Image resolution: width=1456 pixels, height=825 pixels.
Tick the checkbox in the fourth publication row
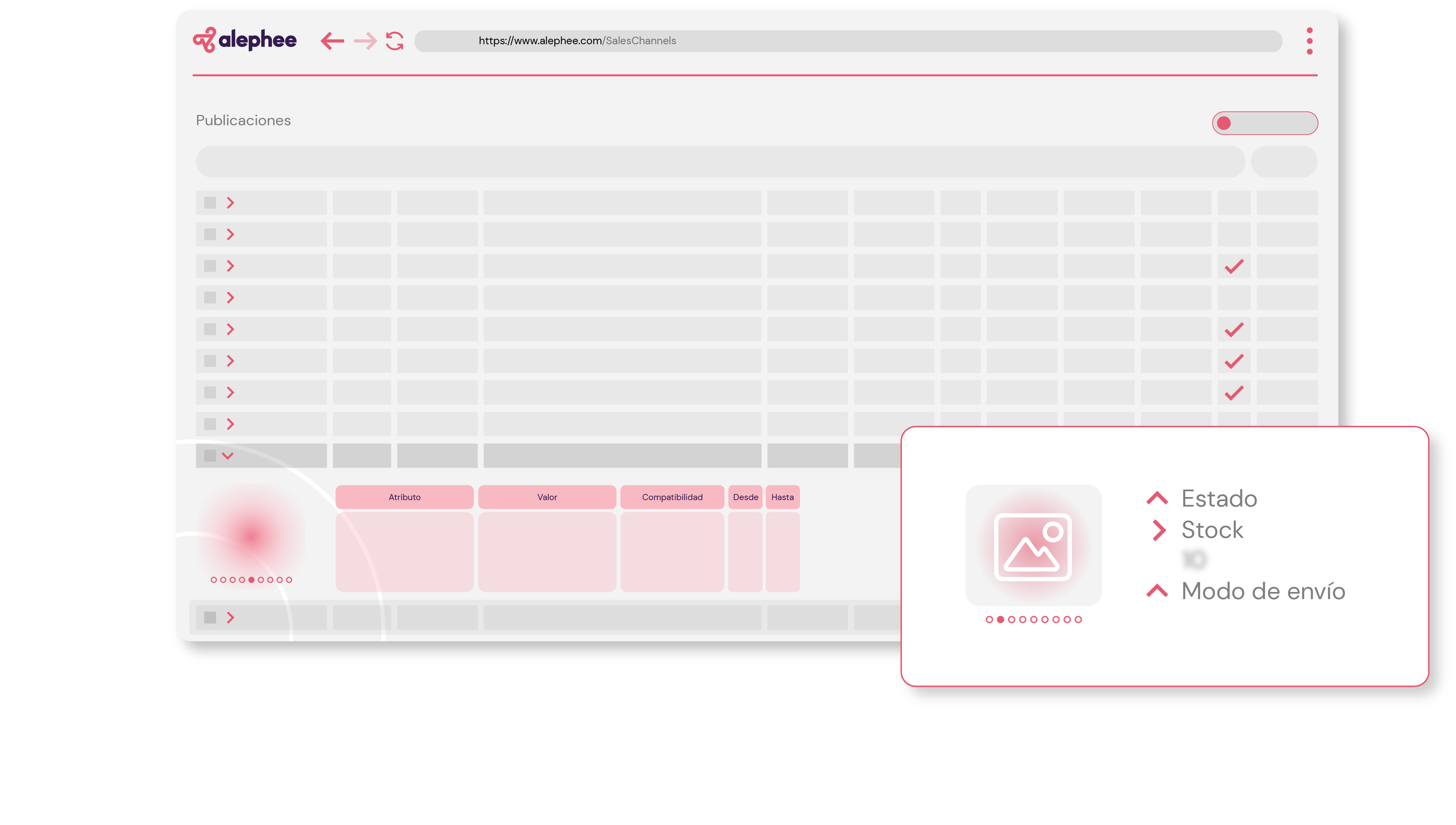210,297
